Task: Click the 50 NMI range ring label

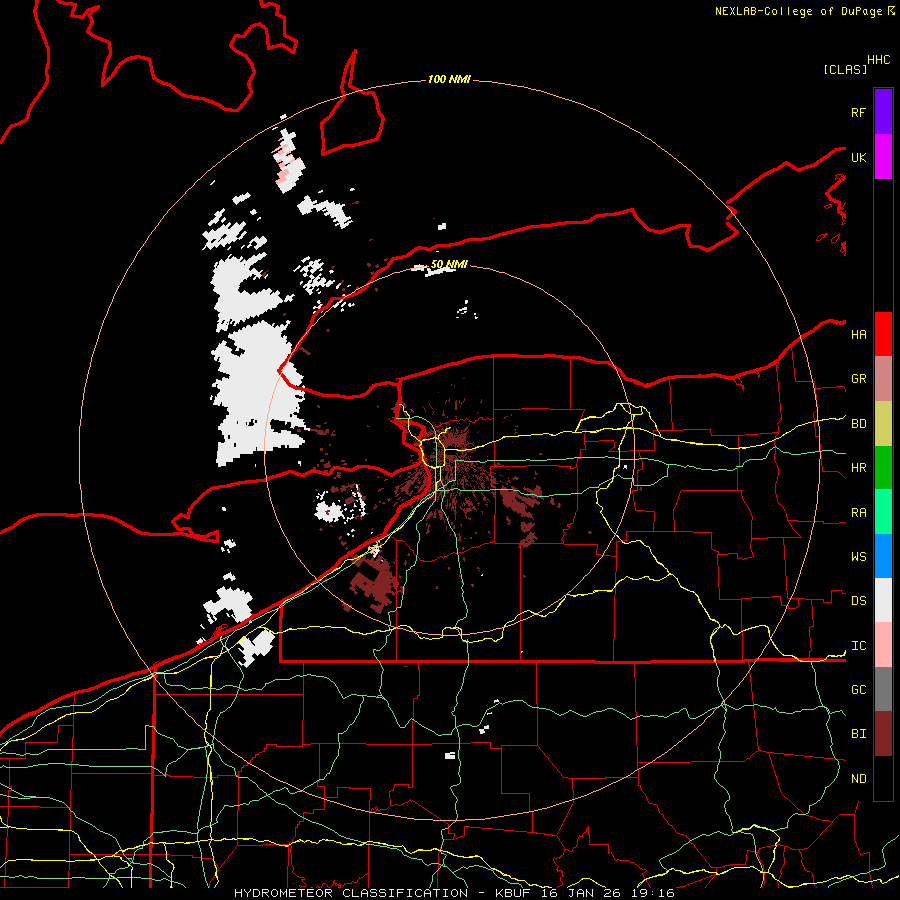Action: (x=449, y=264)
